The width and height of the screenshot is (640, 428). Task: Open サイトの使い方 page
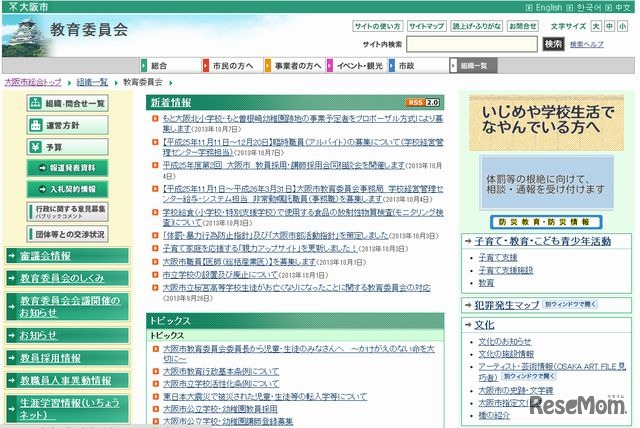pos(377,26)
